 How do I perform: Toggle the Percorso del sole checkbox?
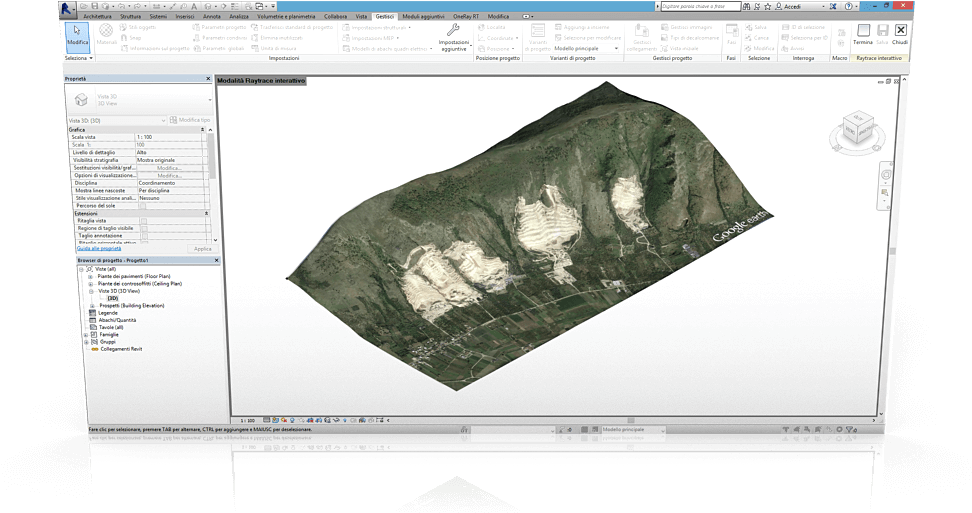(x=143, y=206)
